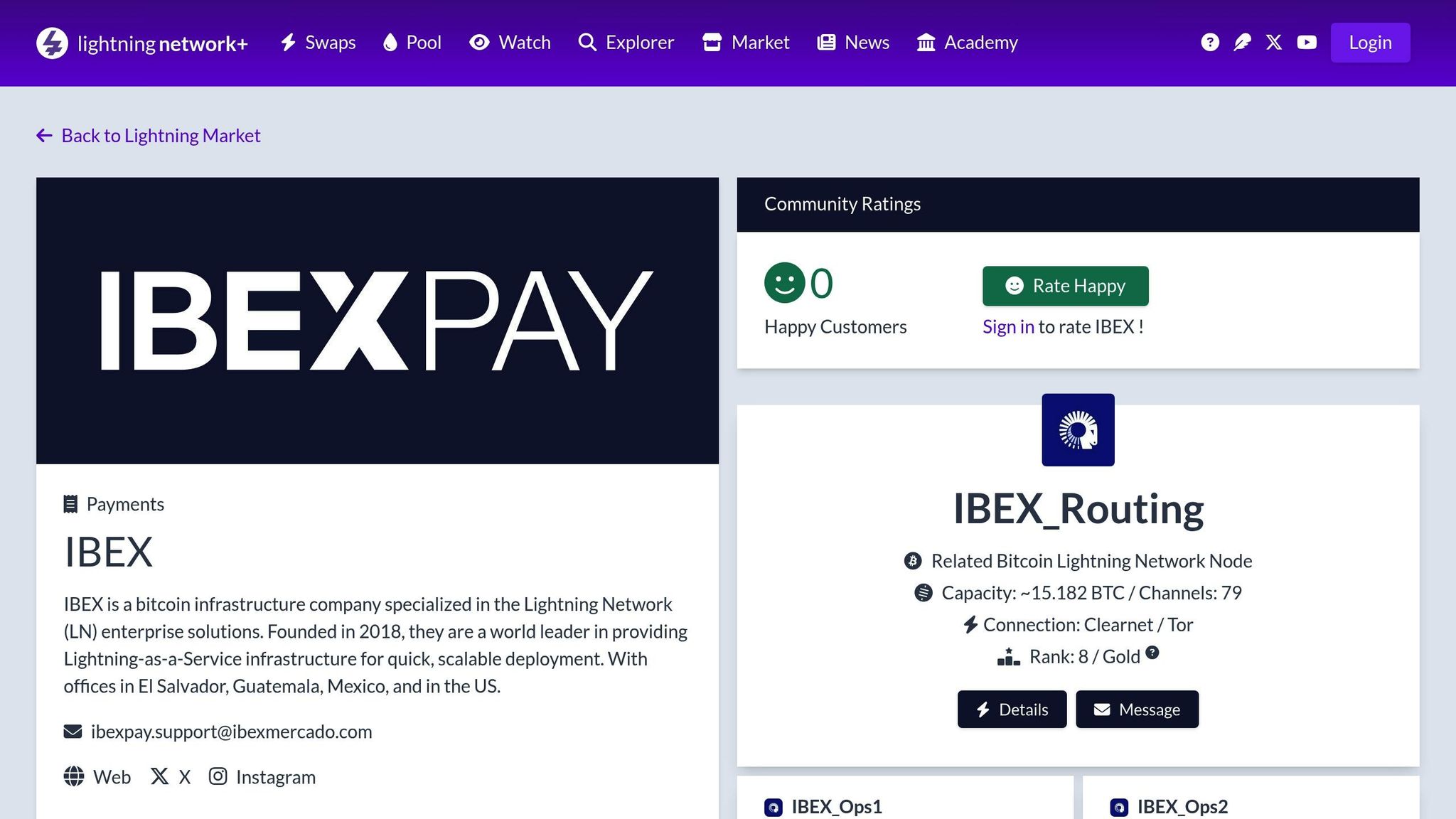This screenshot has height=819, width=1456.
Task: Click the globe icon next to Web
Action: pos(74,776)
